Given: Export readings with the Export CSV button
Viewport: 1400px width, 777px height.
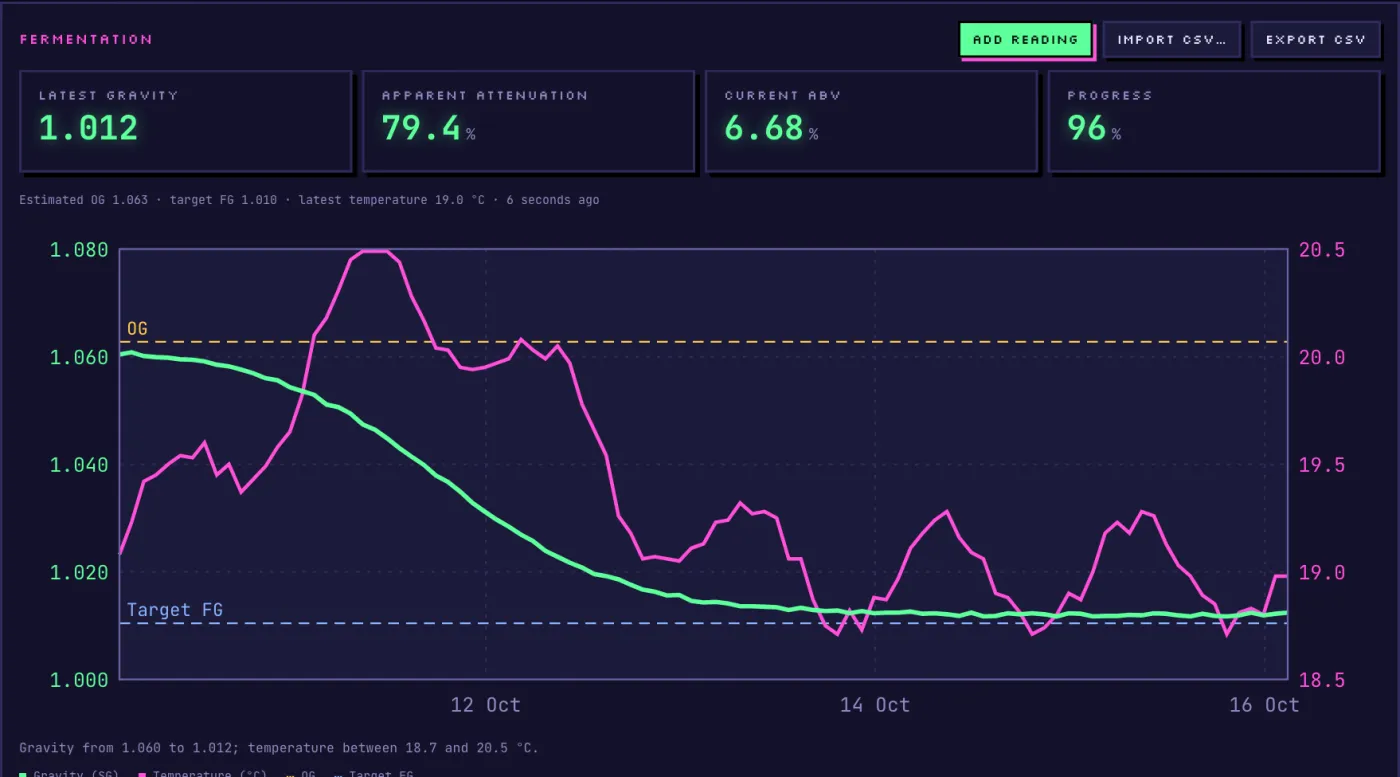Looking at the screenshot, I should pyautogui.click(x=1315, y=40).
